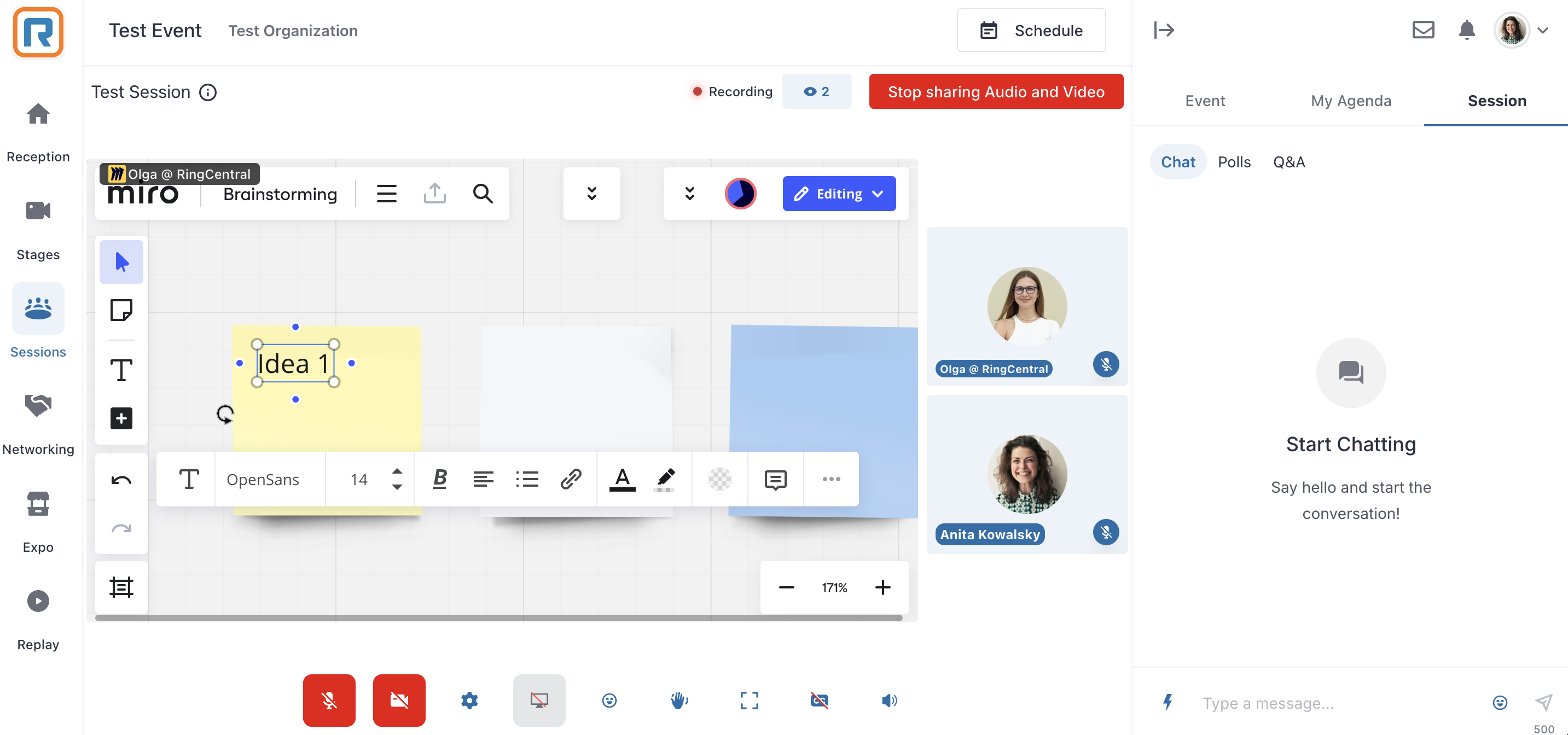The width and height of the screenshot is (1568, 735).
Task: Go to Stages in sidebar
Action: tap(38, 230)
